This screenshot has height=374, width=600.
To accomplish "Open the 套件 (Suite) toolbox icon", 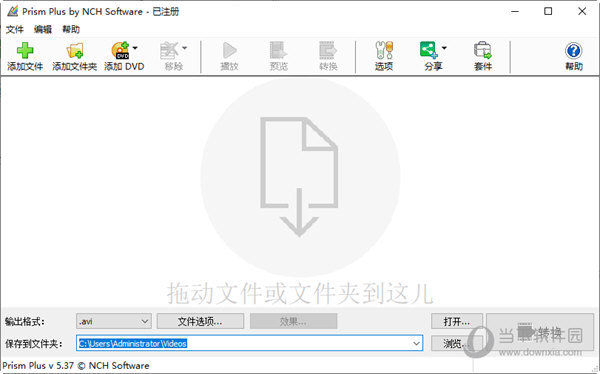I will (x=483, y=50).
